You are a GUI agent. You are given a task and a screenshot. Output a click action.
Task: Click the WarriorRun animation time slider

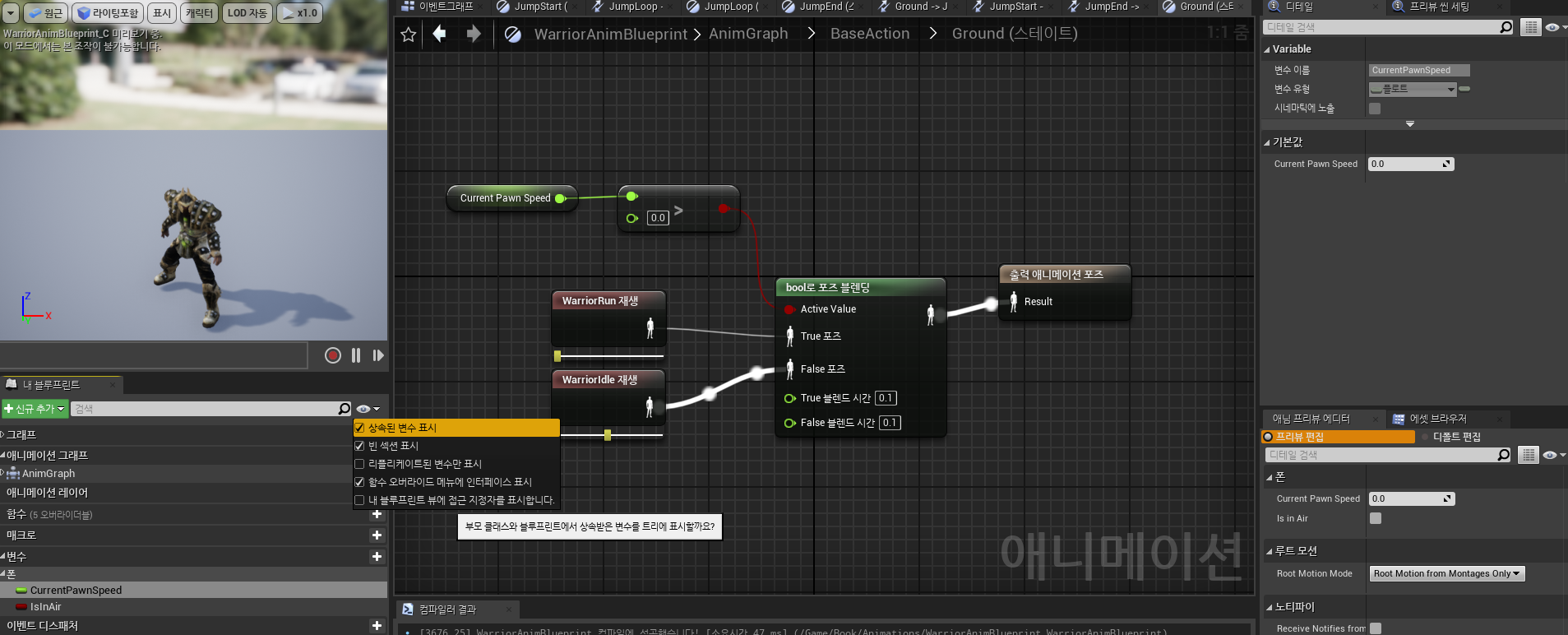(x=609, y=356)
